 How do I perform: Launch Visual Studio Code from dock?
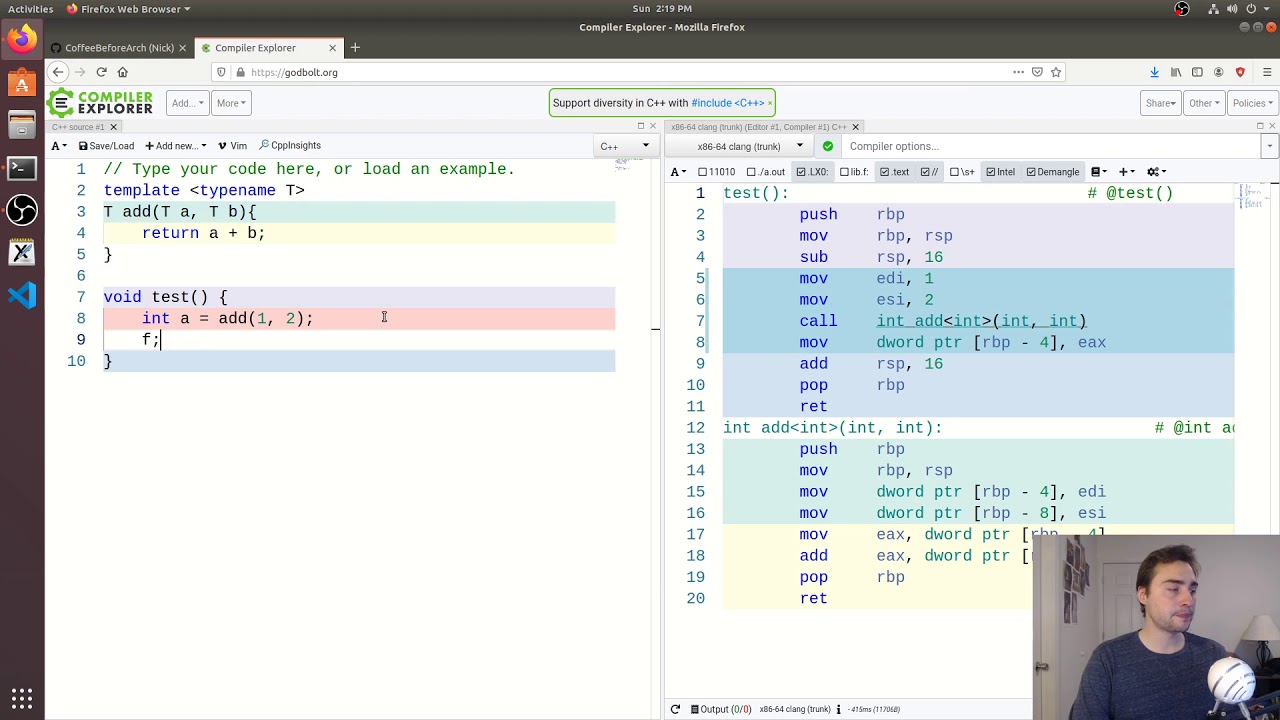[x=22, y=295]
